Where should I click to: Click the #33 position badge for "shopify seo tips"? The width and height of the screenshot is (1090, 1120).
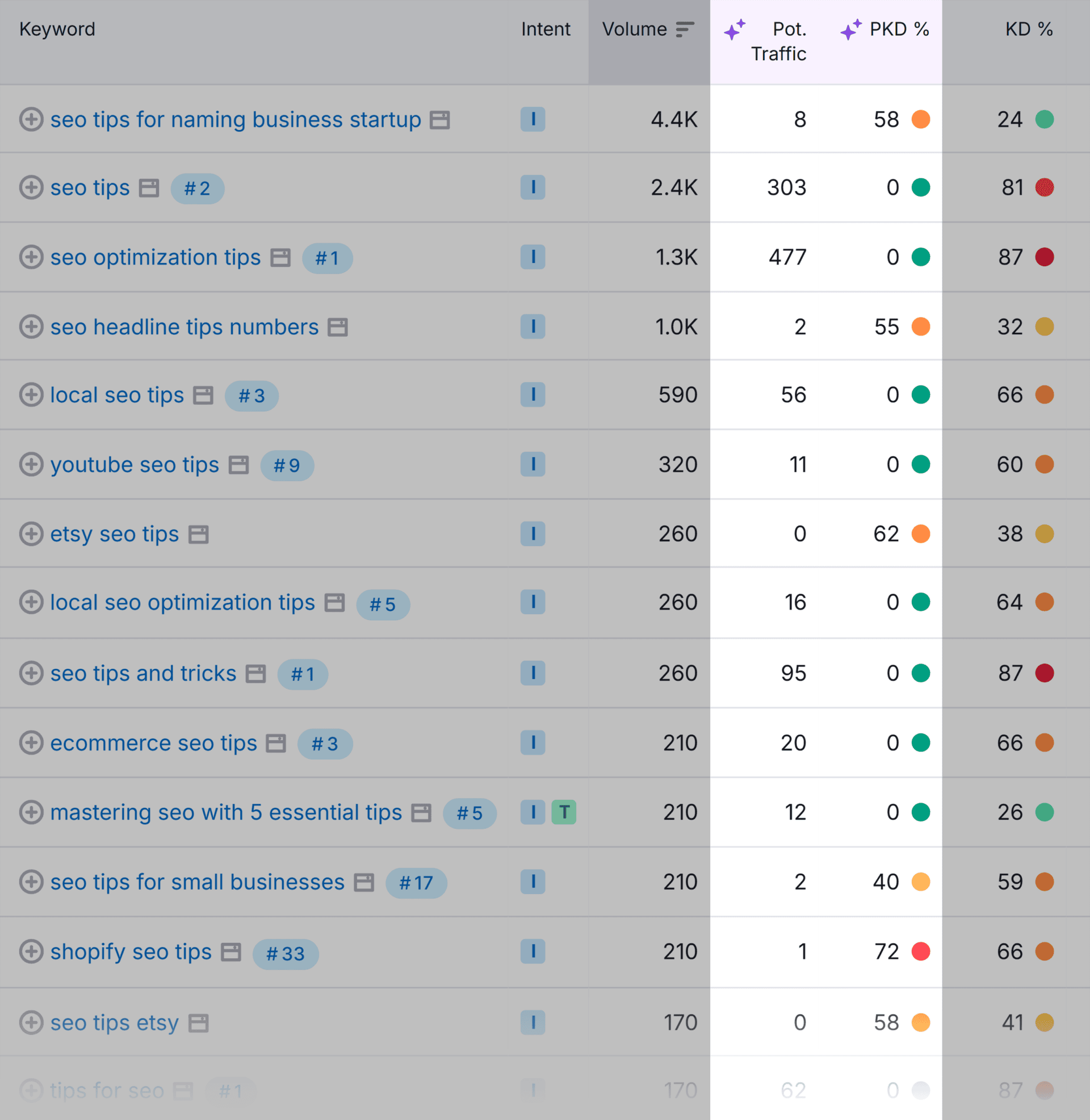pyautogui.click(x=284, y=953)
